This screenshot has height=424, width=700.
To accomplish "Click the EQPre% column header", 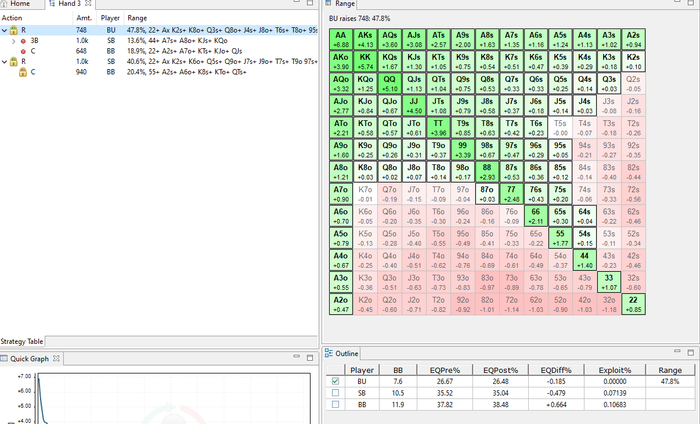I will click(445, 370).
